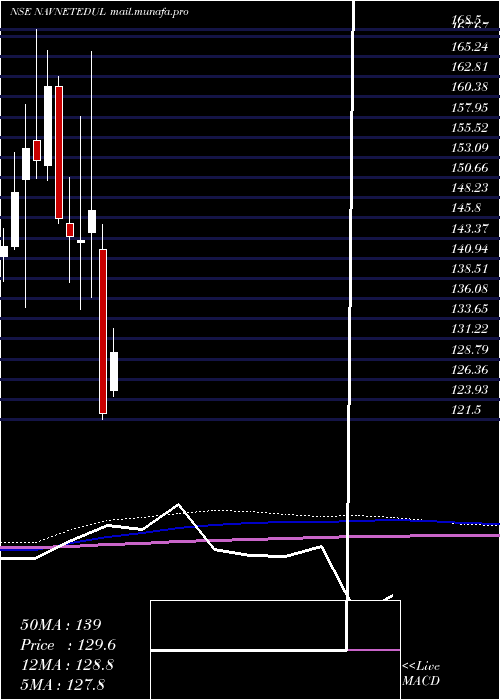The width and height of the screenshot is (500, 700).
Task: Select the 165.24 price level label
Action: [469, 48]
